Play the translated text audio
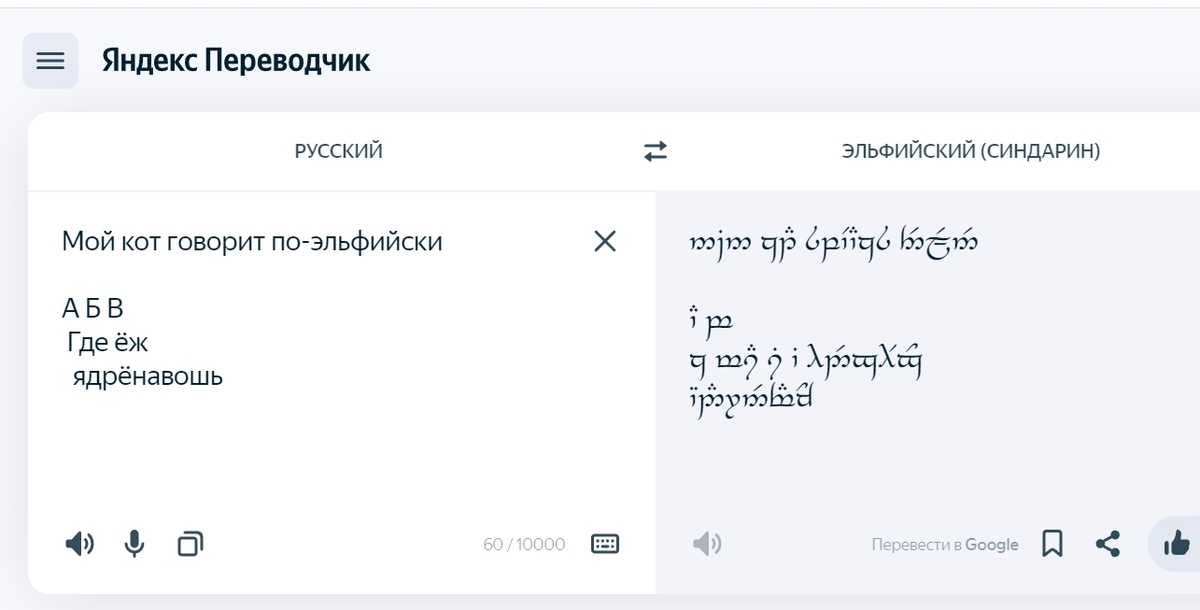This screenshot has width=1200, height=610. tap(707, 544)
